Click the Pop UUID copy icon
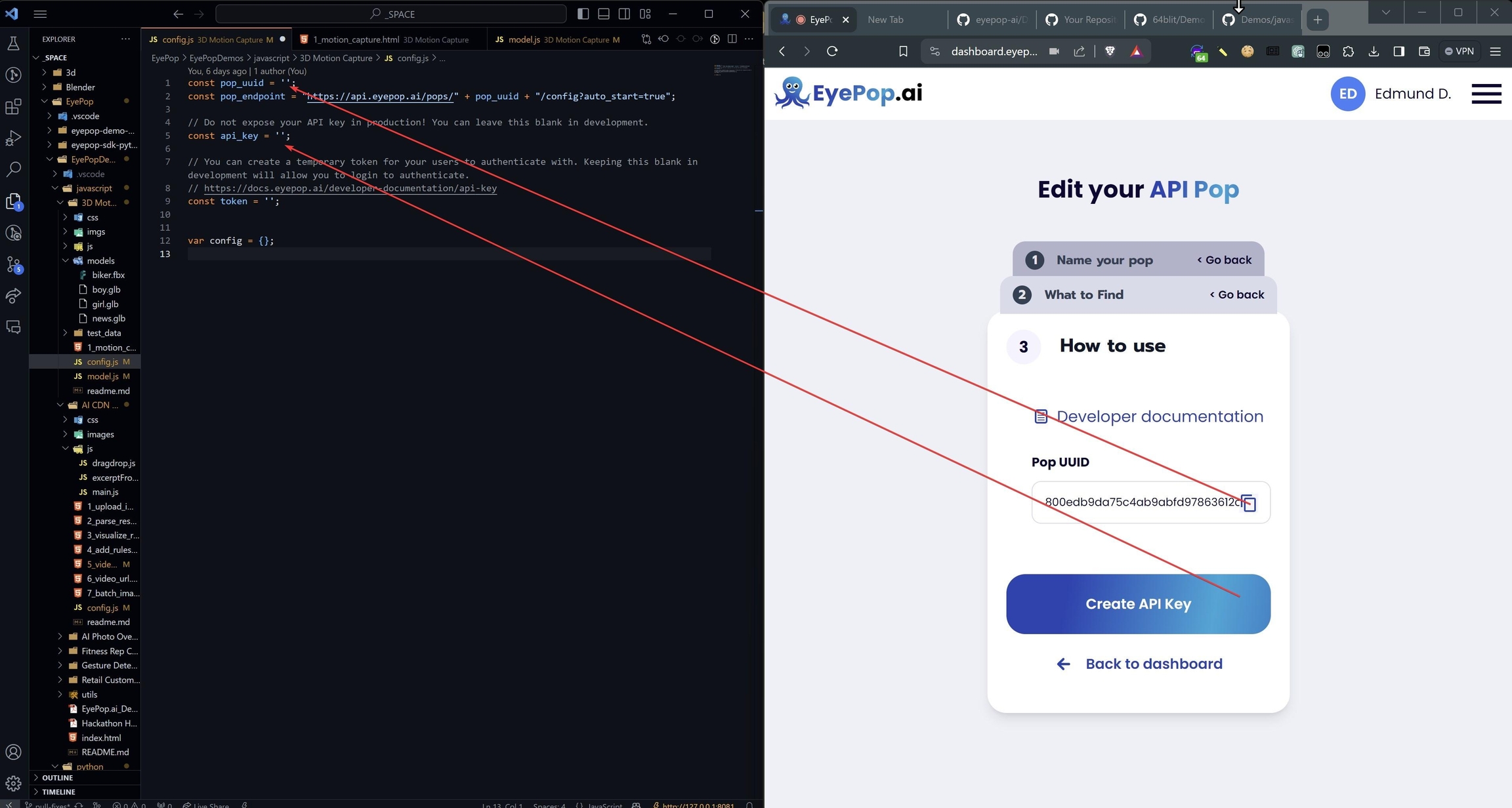1512x808 pixels. click(x=1249, y=503)
